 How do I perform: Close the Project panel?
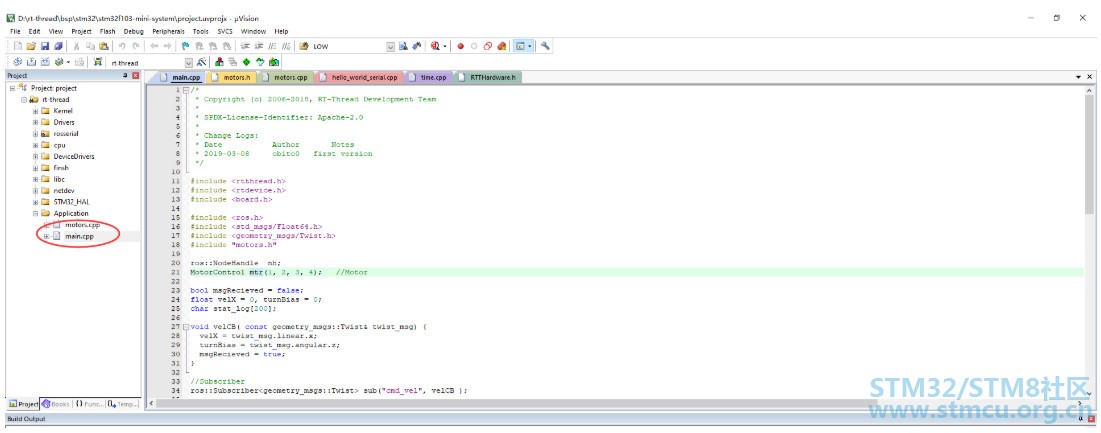click(136, 75)
